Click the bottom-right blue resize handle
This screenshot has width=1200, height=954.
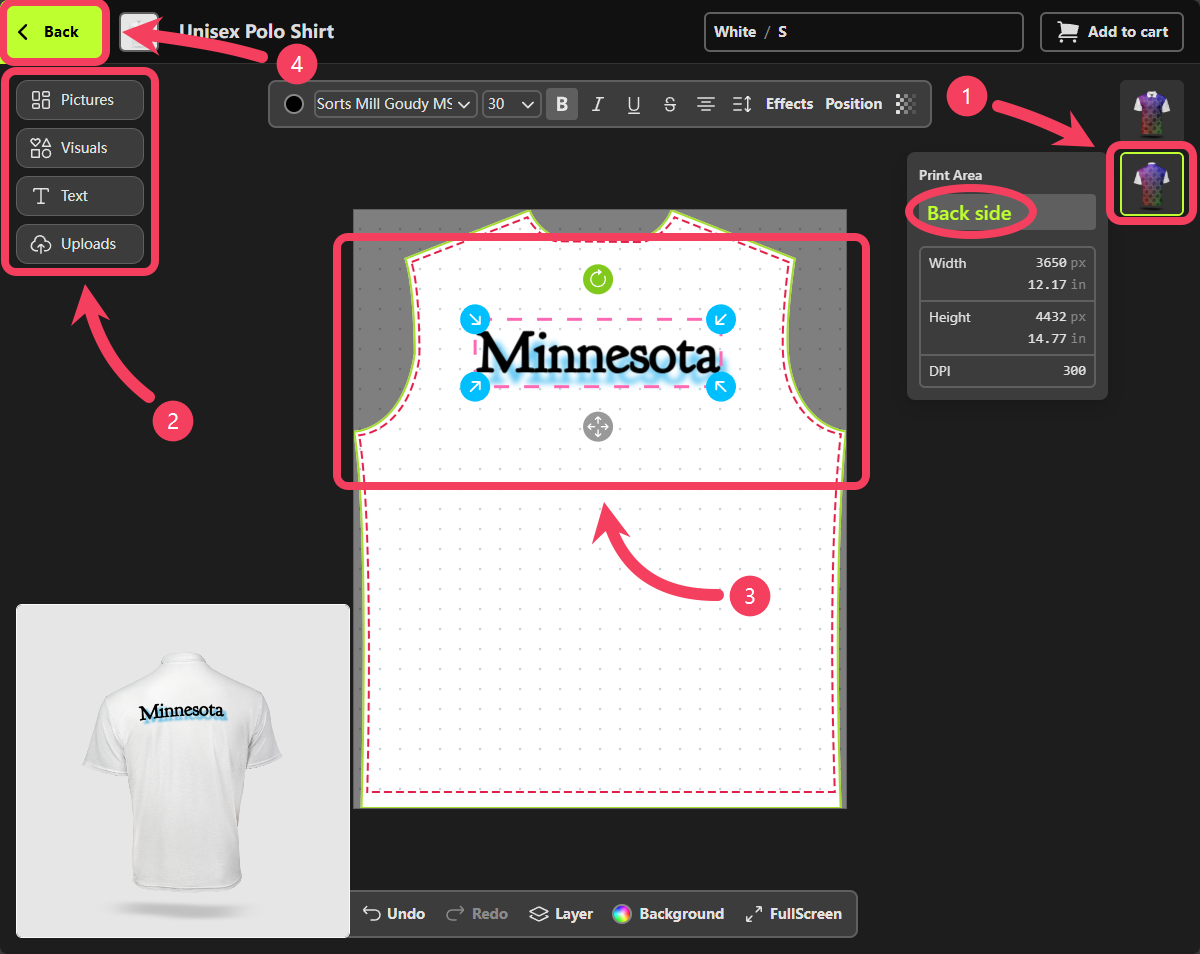point(721,386)
